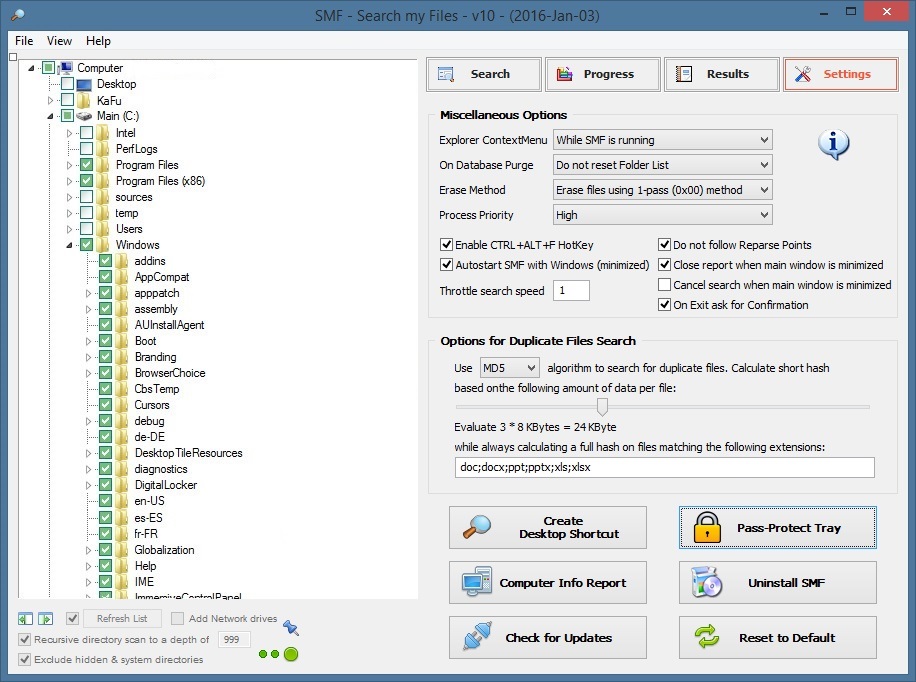Toggle the Program Files folder checkbox

pyautogui.click(x=87, y=165)
